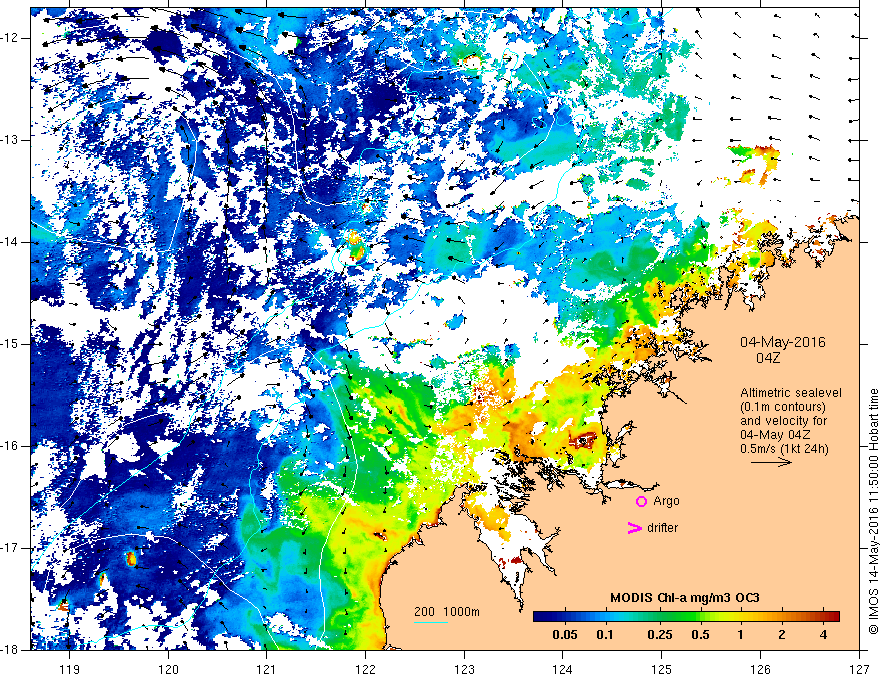Click the MODIS Chl-a mg/m3 OC3 title
The height and width of the screenshot is (680, 880).
(685, 598)
